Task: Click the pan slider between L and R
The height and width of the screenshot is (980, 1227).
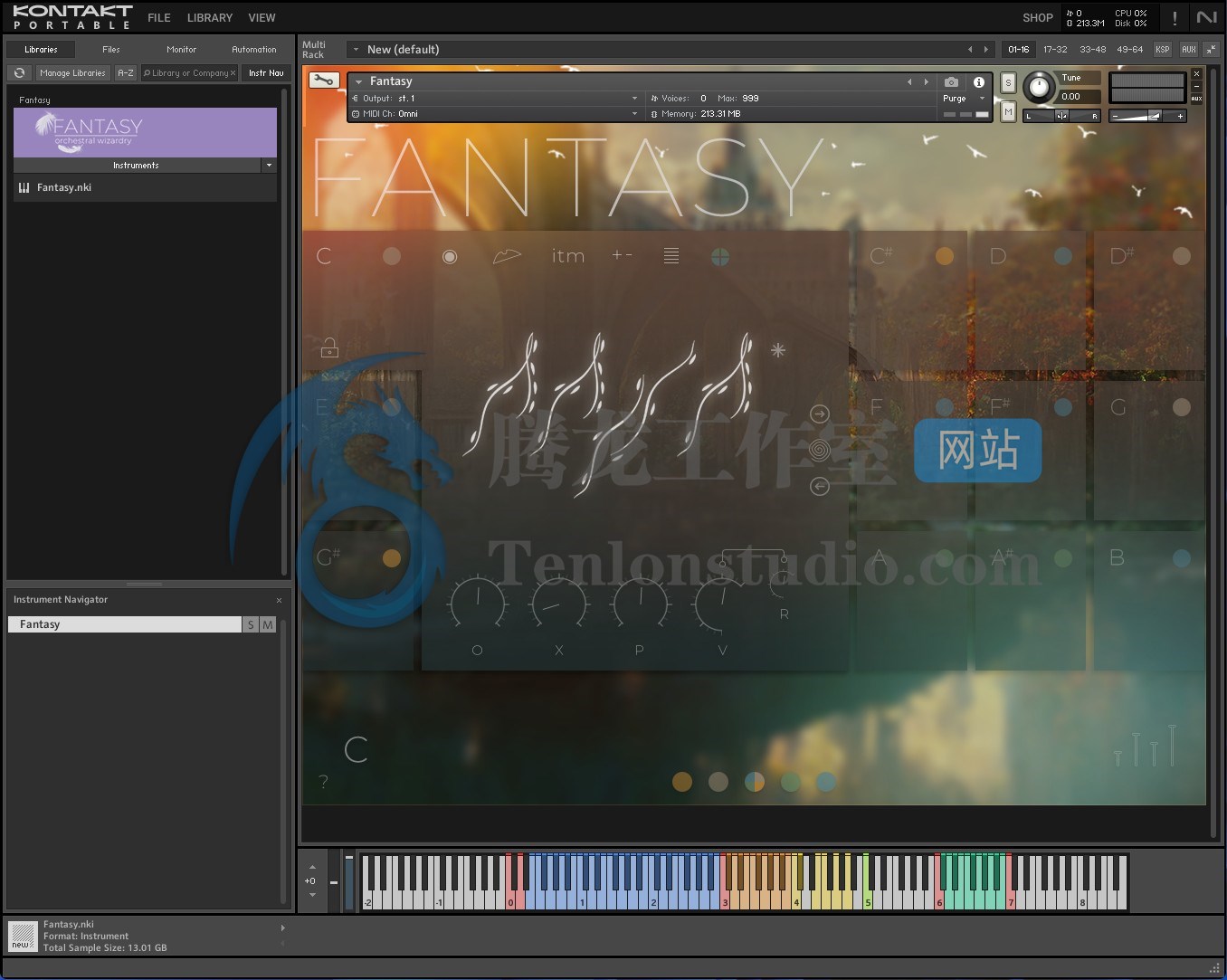Action: coord(1061,116)
